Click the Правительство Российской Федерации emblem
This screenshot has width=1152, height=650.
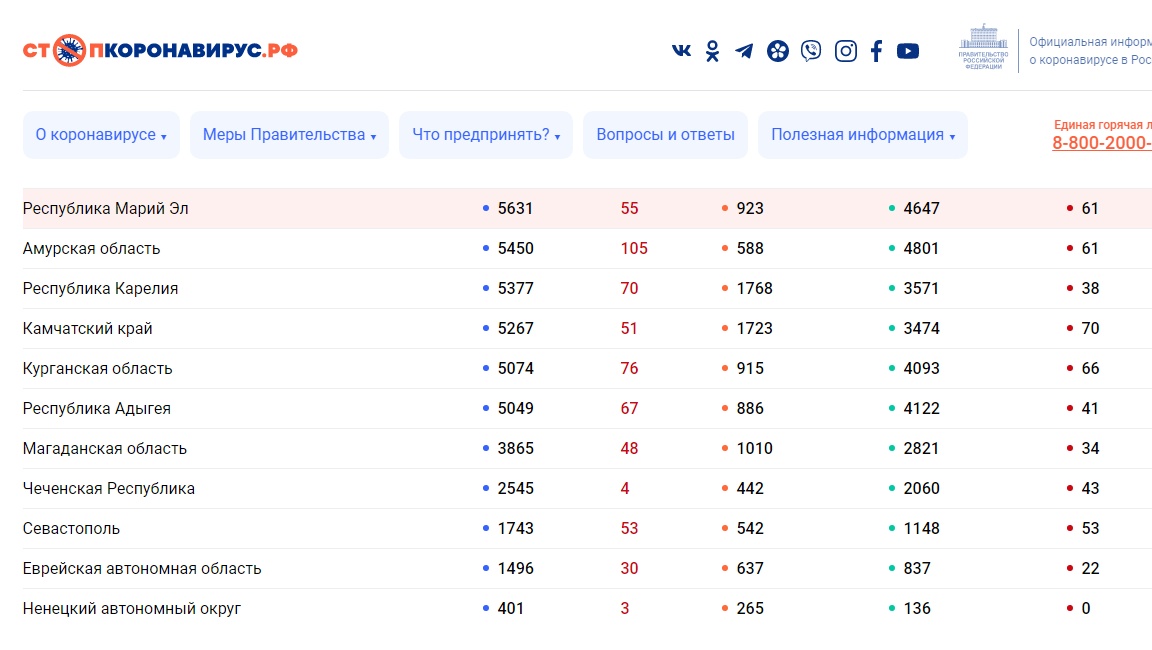click(983, 49)
